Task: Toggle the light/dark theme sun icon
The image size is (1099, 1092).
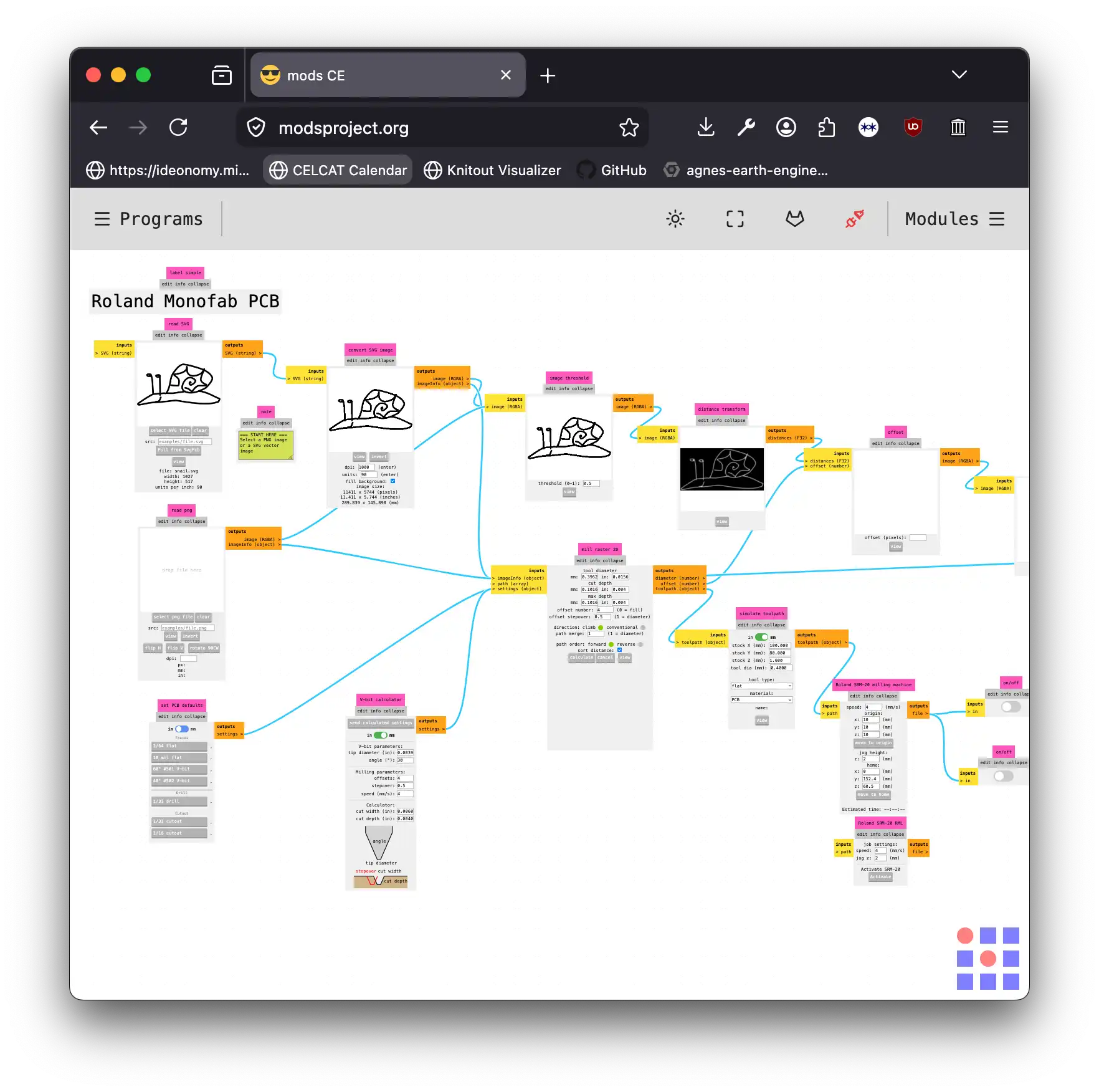Action: coord(675,219)
